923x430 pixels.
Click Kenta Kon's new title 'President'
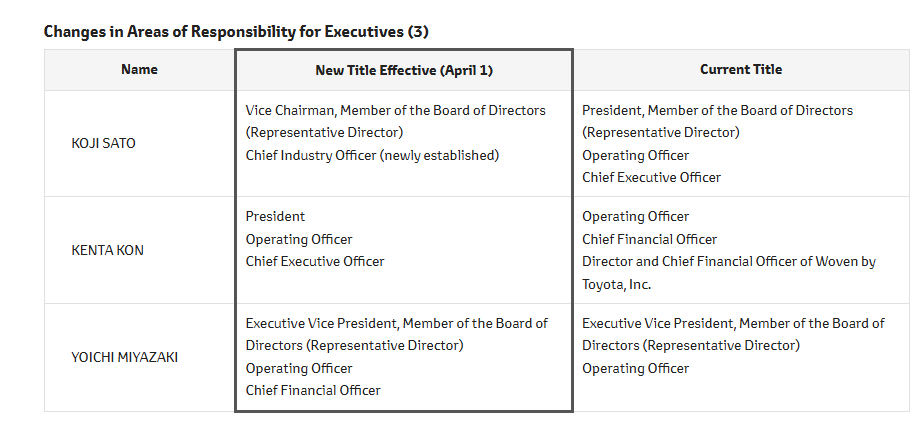(276, 216)
